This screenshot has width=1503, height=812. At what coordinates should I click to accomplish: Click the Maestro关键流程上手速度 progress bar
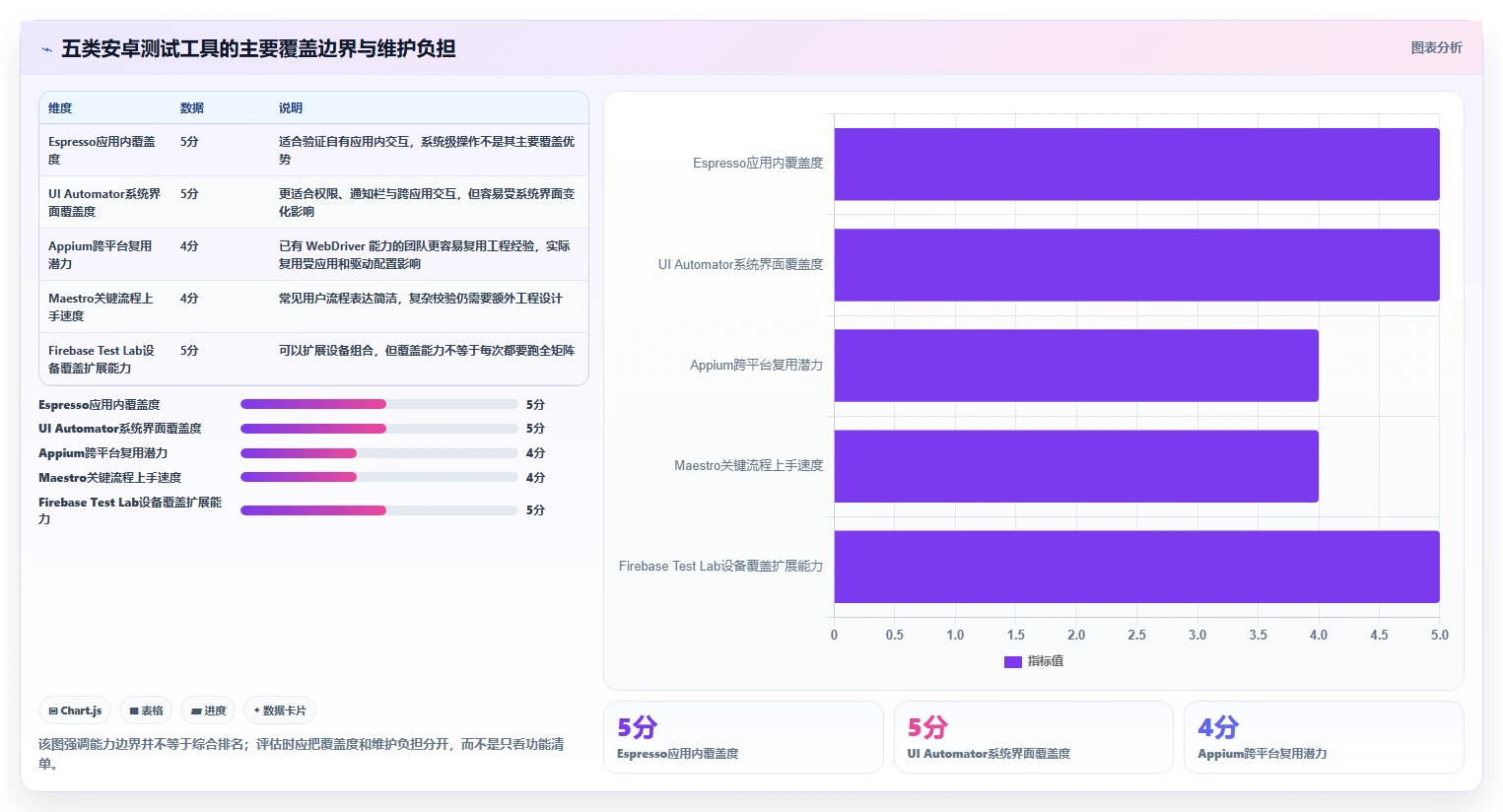[x=379, y=477]
